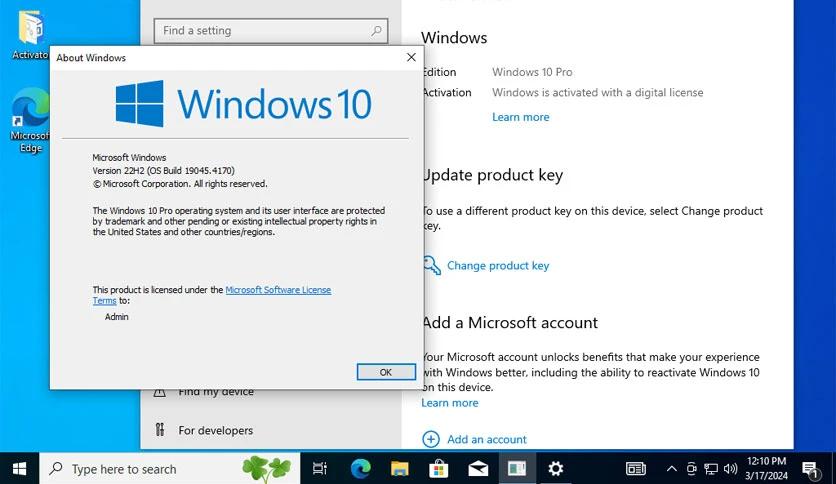Launch Microsoft Edge from the taskbar
This screenshot has width=836, height=484.
(360, 468)
